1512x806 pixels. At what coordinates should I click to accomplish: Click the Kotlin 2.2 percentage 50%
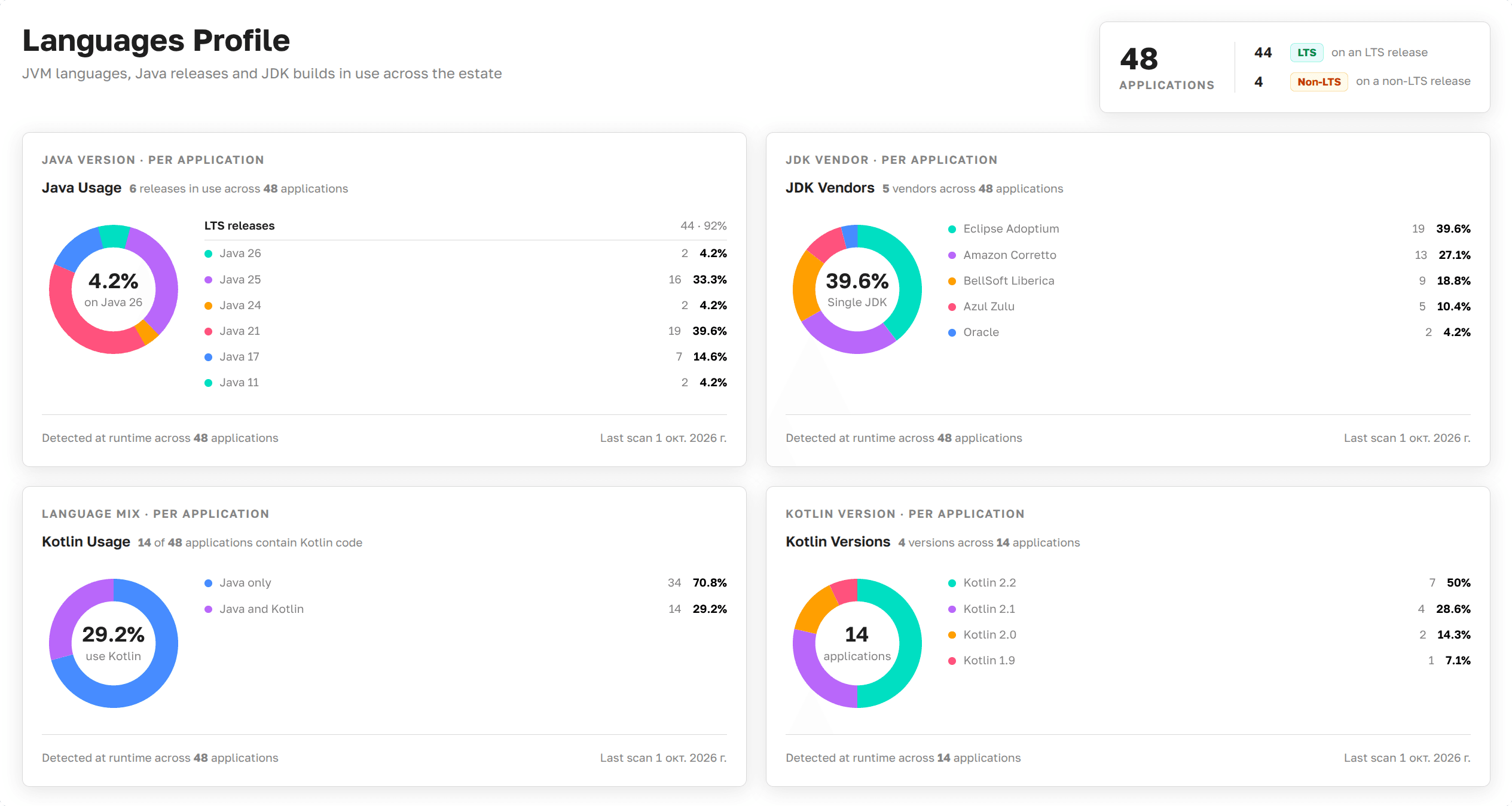pos(1458,582)
